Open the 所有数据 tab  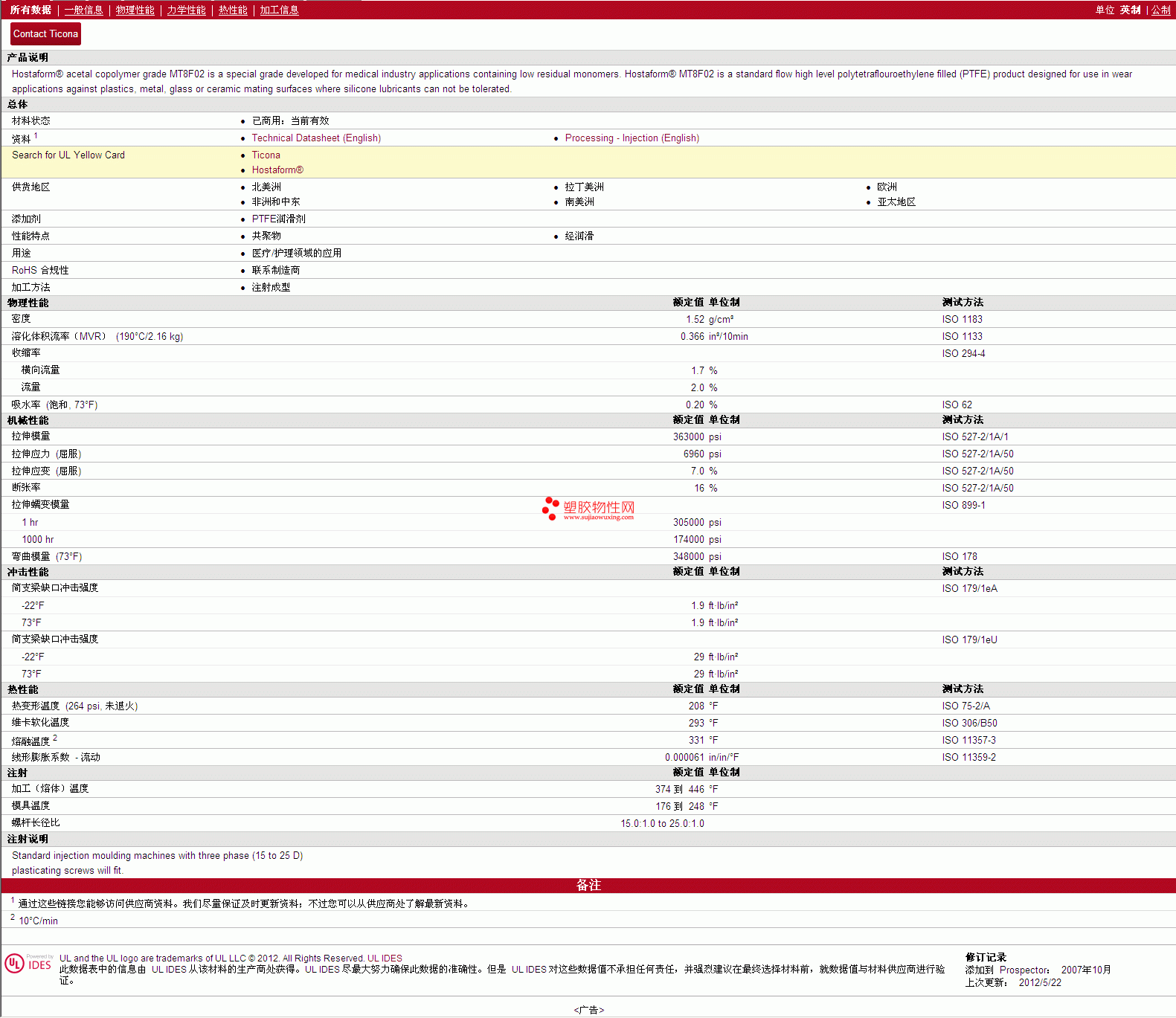(x=30, y=10)
